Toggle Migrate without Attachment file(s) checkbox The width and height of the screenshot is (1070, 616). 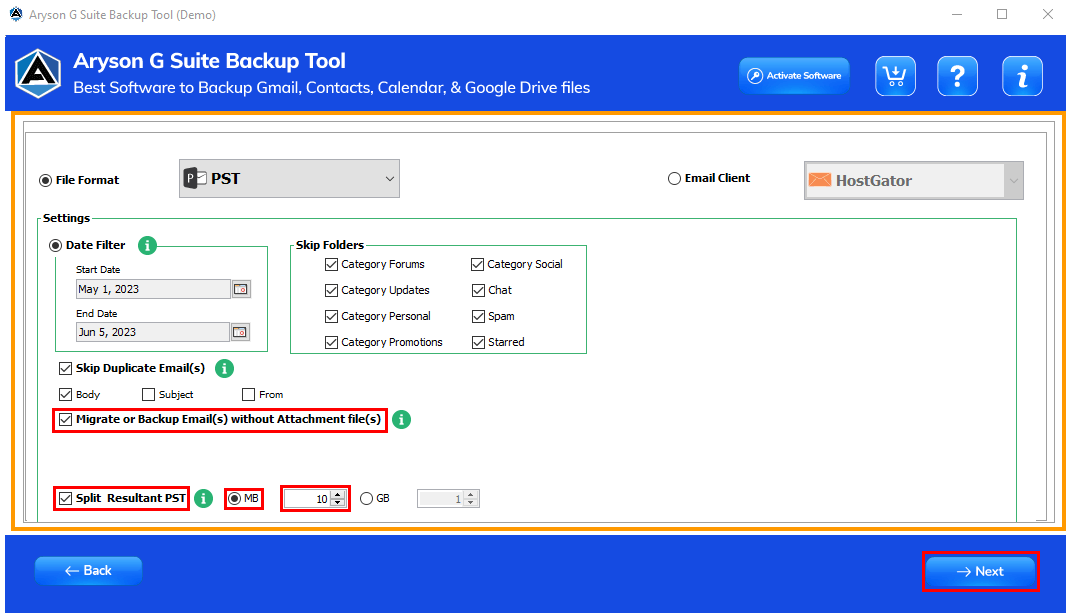coord(66,420)
